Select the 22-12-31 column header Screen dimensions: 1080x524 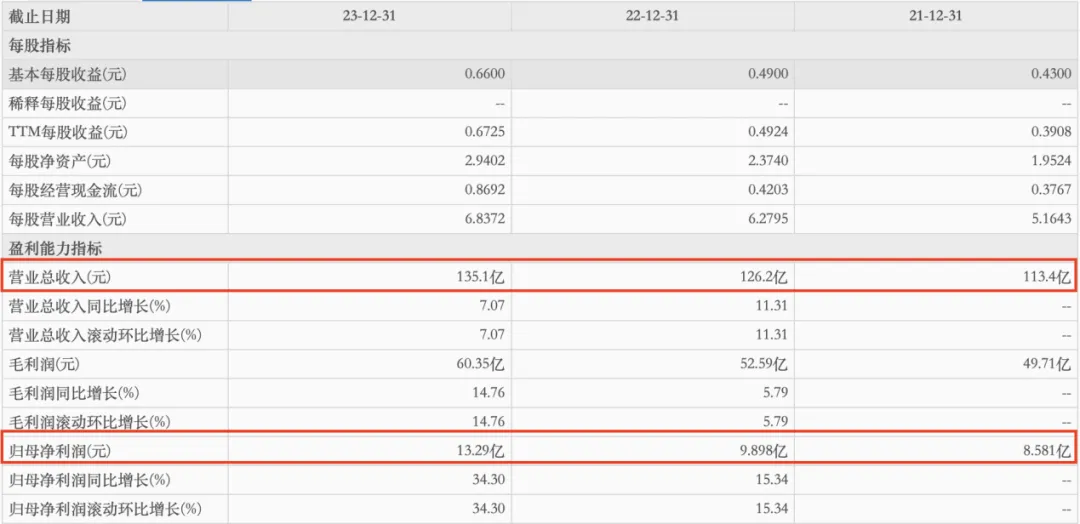coord(652,17)
